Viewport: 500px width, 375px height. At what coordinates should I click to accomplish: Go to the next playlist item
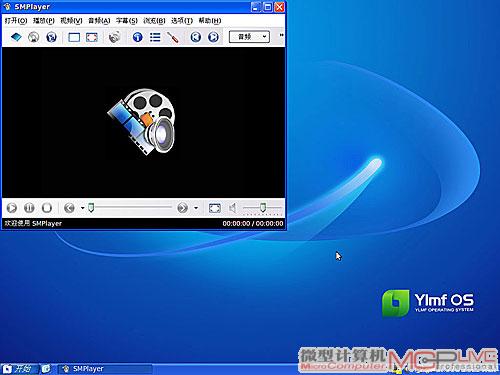pyautogui.click(x=213, y=37)
